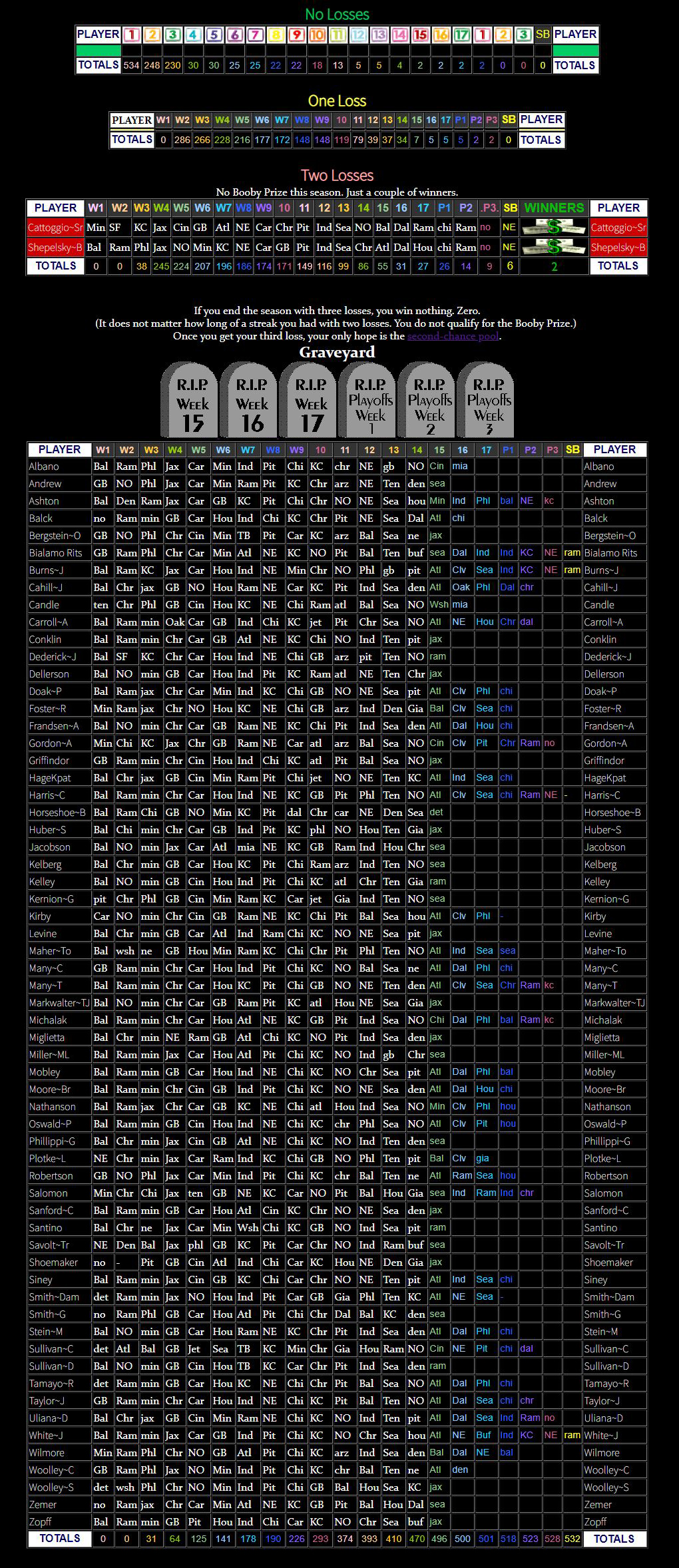Click 'Pit' week 5 pick in Zopff row
679x1568 pixels.
tap(194, 1522)
